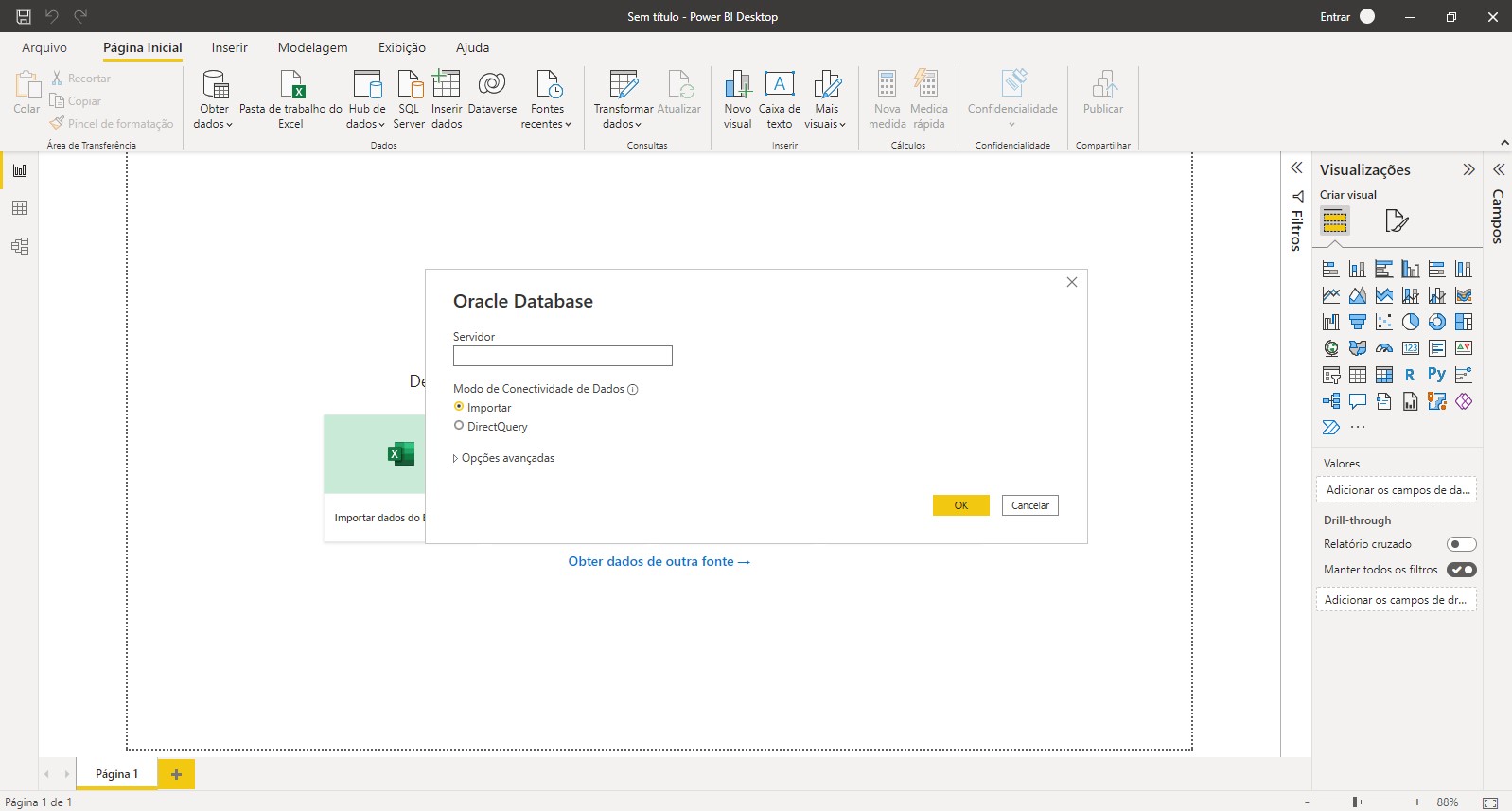This screenshot has width=1512, height=811.
Task: Switch to the Inserir ribbon tab
Action: point(229,47)
